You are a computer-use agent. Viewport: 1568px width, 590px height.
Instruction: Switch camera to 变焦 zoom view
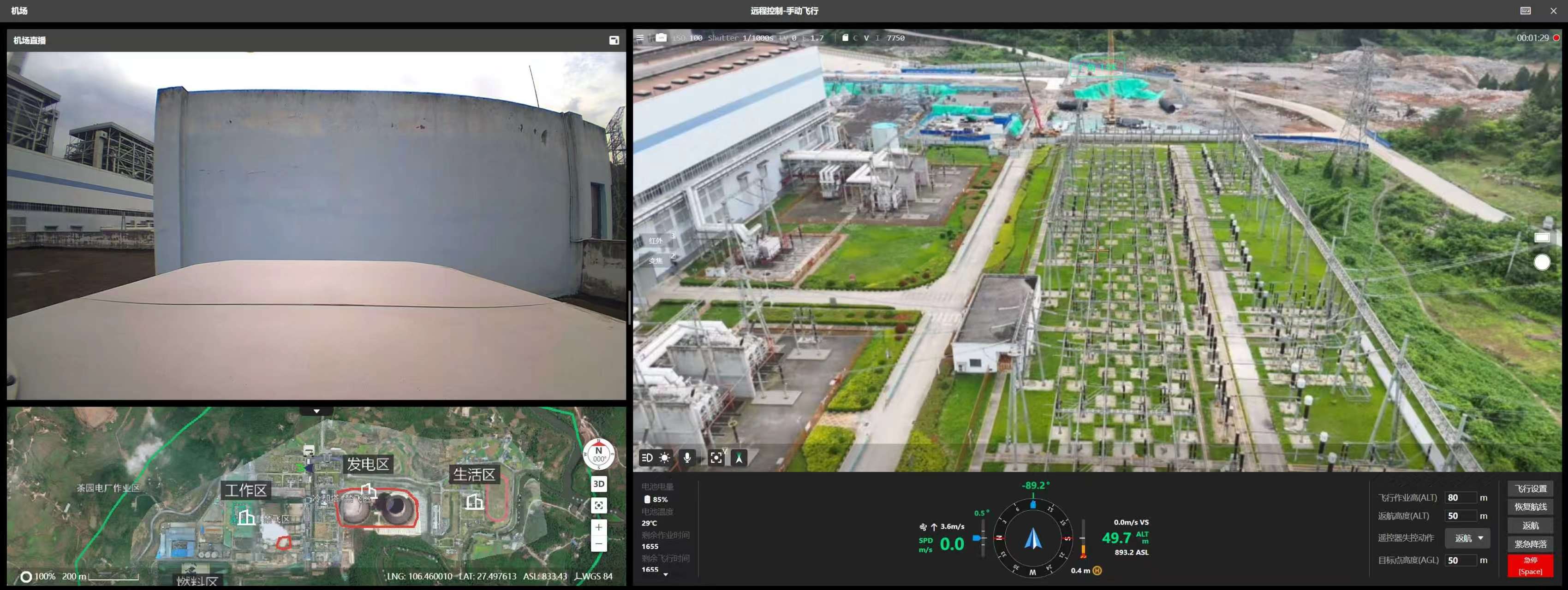click(656, 261)
